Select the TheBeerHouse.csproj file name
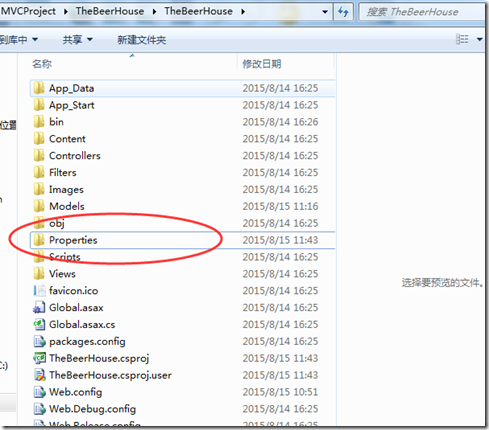 [x=99, y=358]
